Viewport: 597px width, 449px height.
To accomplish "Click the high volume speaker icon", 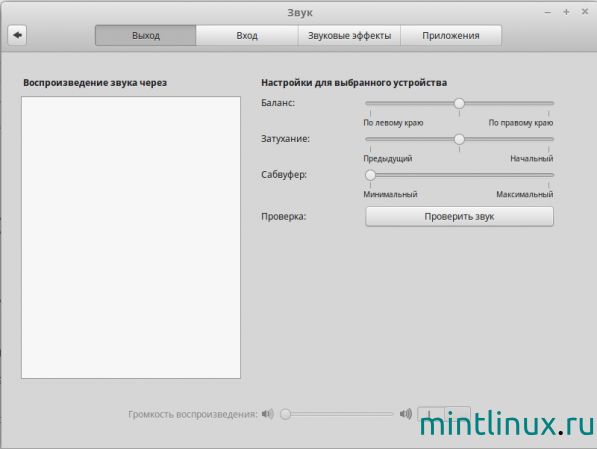I will coord(406,414).
